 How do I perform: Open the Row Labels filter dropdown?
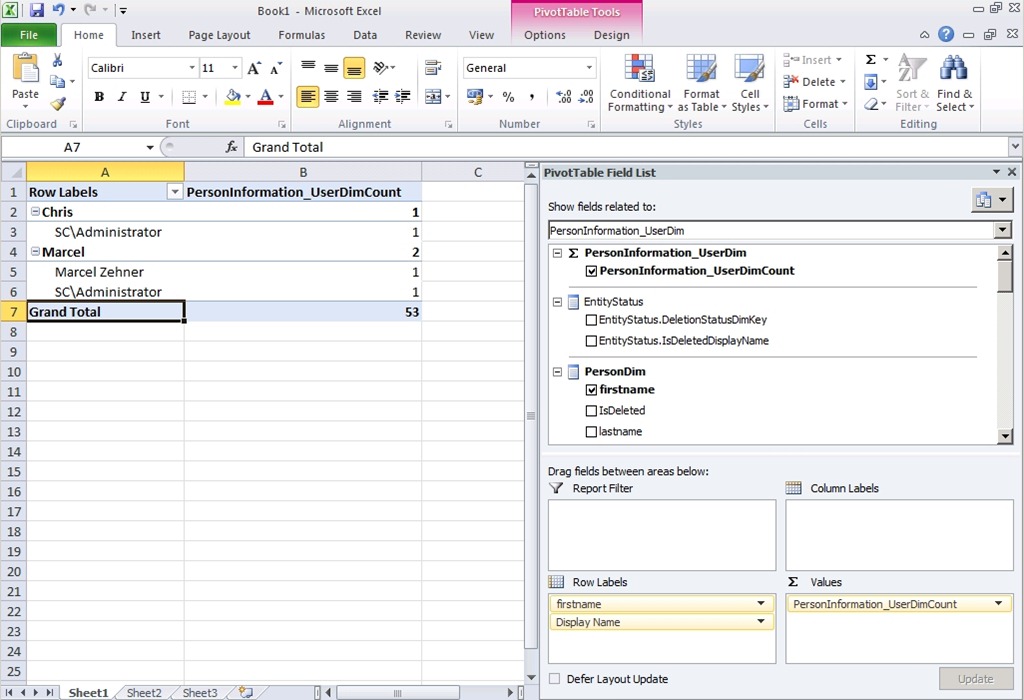point(175,192)
